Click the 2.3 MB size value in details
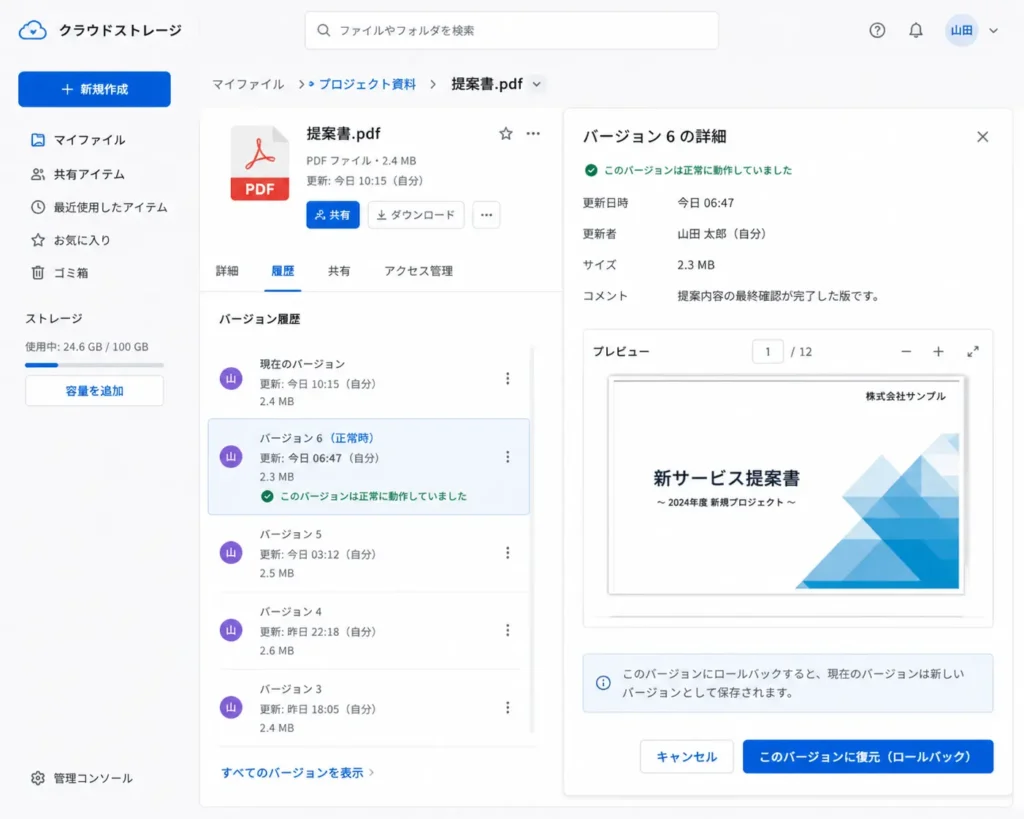Viewport: 1024px width, 819px height. (696, 265)
